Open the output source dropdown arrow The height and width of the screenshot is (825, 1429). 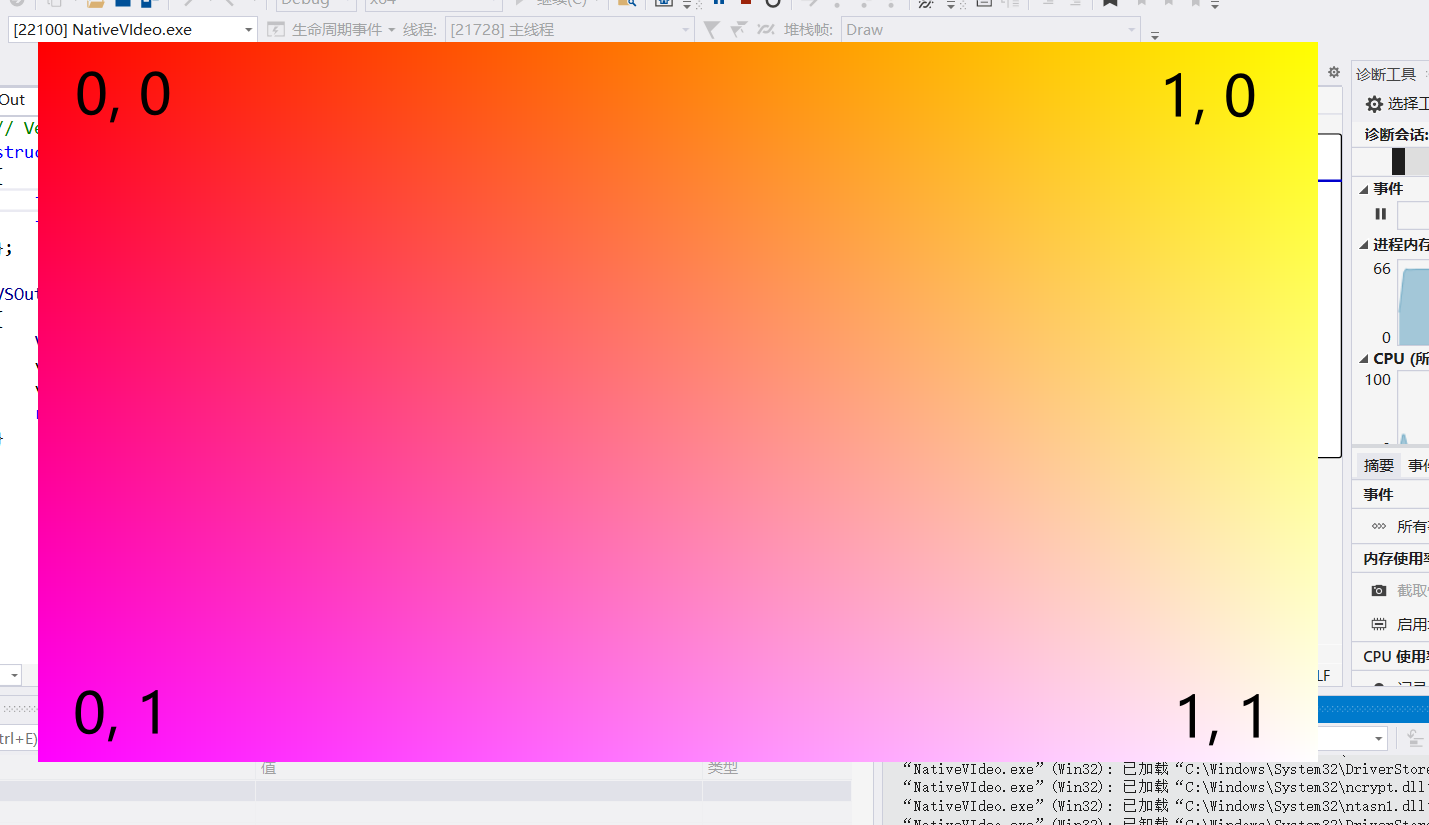click(x=1379, y=739)
